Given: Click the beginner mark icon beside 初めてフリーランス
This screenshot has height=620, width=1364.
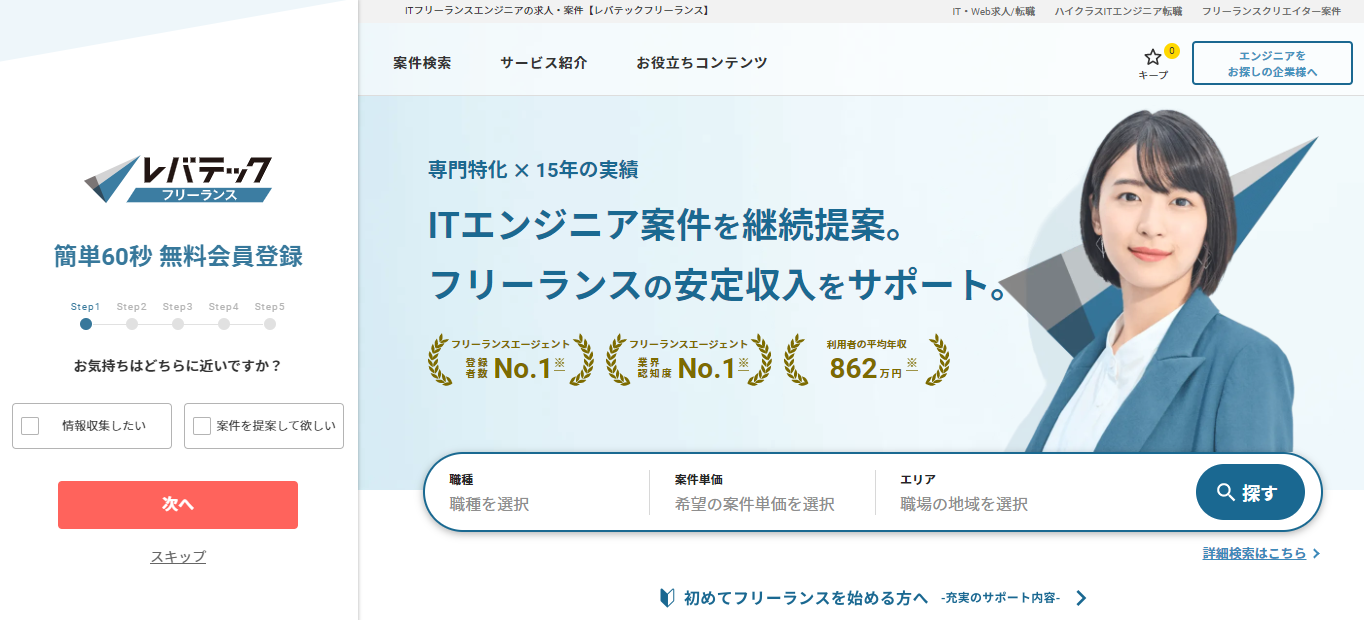Looking at the screenshot, I should [667, 598].
